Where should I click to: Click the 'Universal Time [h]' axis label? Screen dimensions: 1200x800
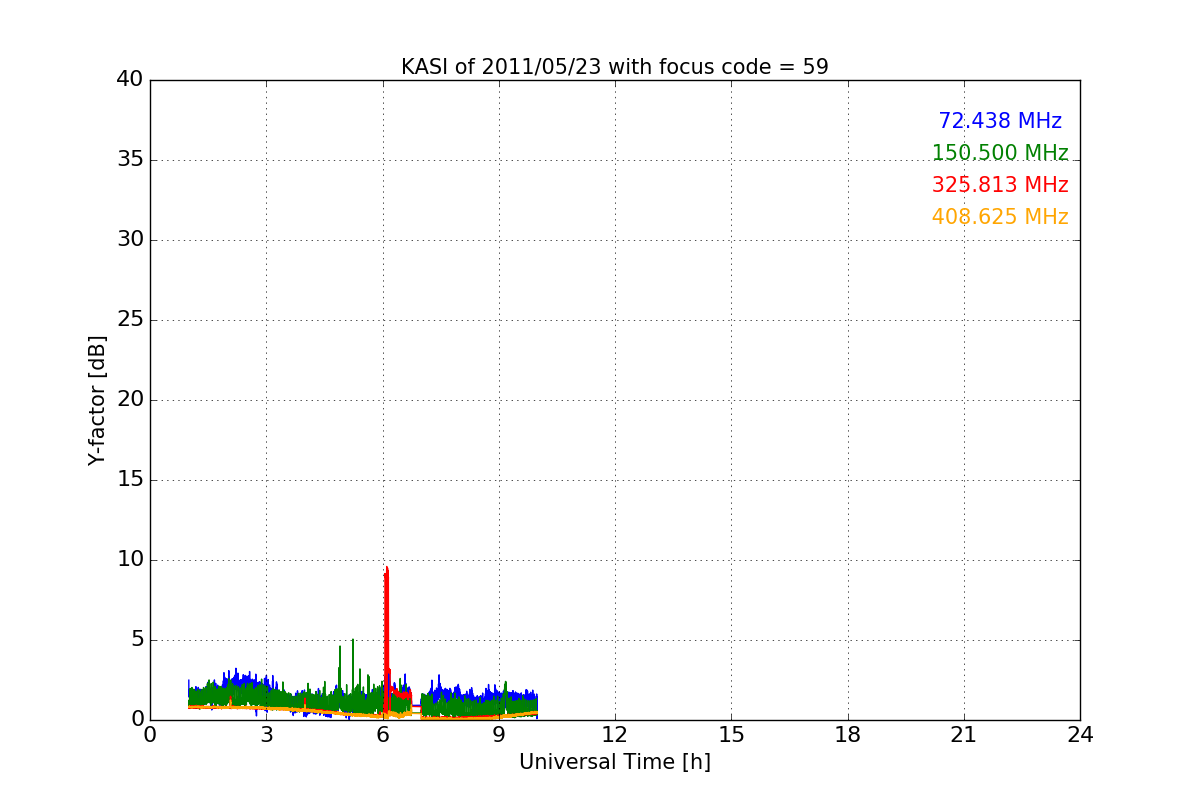615,762
